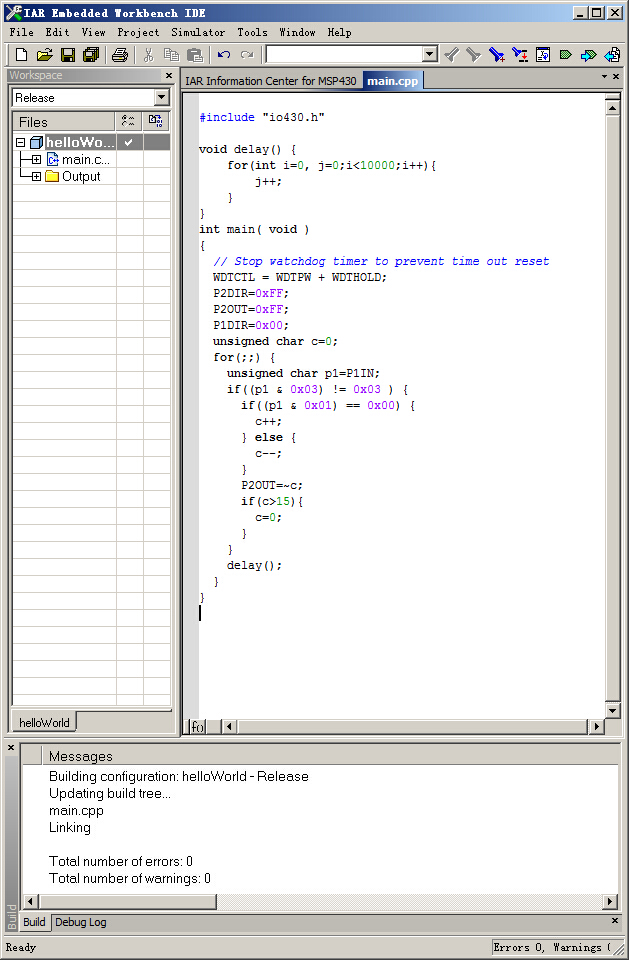Switch to the Build messages tab
Image resolution: width=629 pixels, height=960 pixels.
34,922
